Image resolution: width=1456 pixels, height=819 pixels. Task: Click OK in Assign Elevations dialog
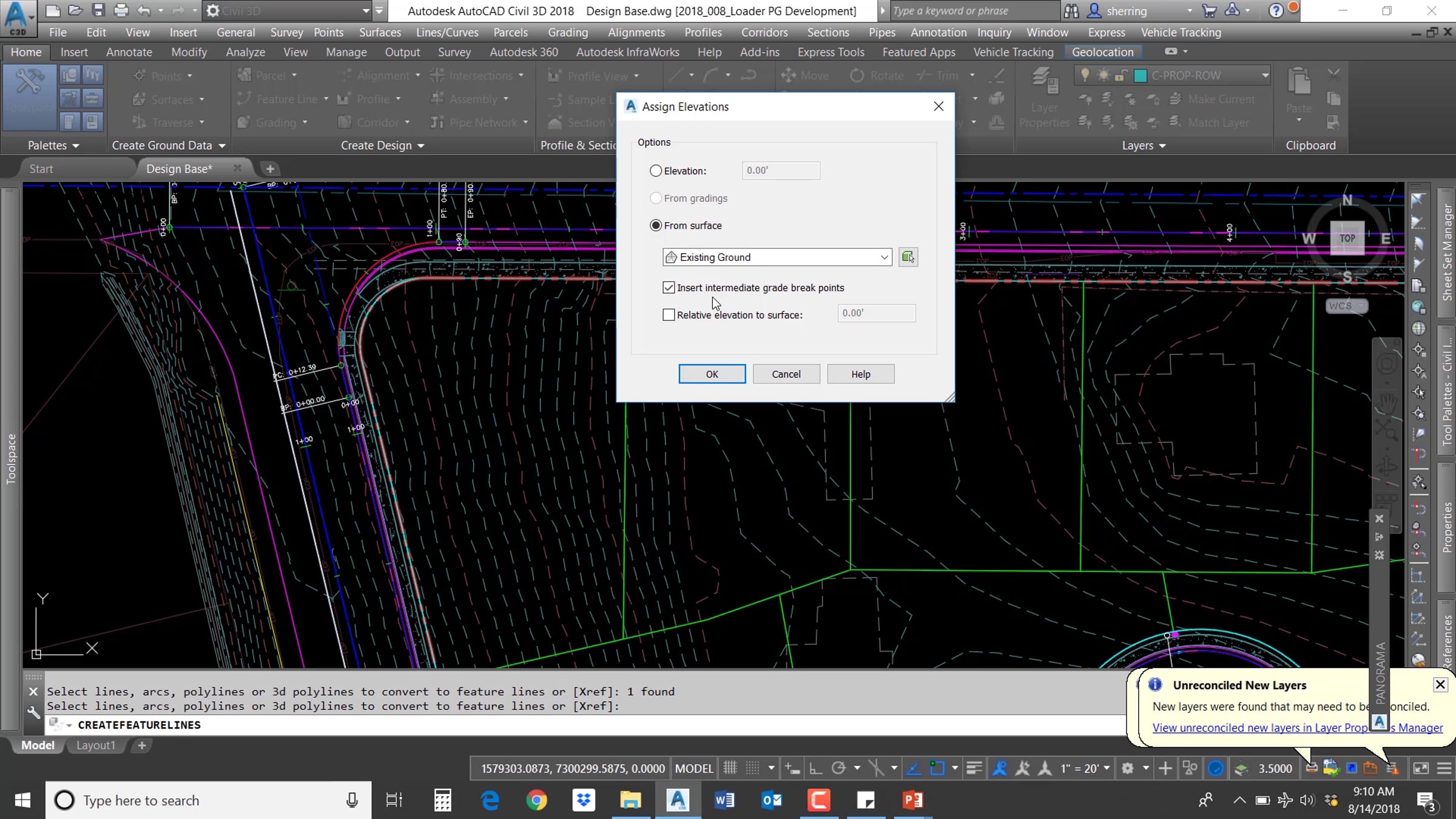(712, 374)
